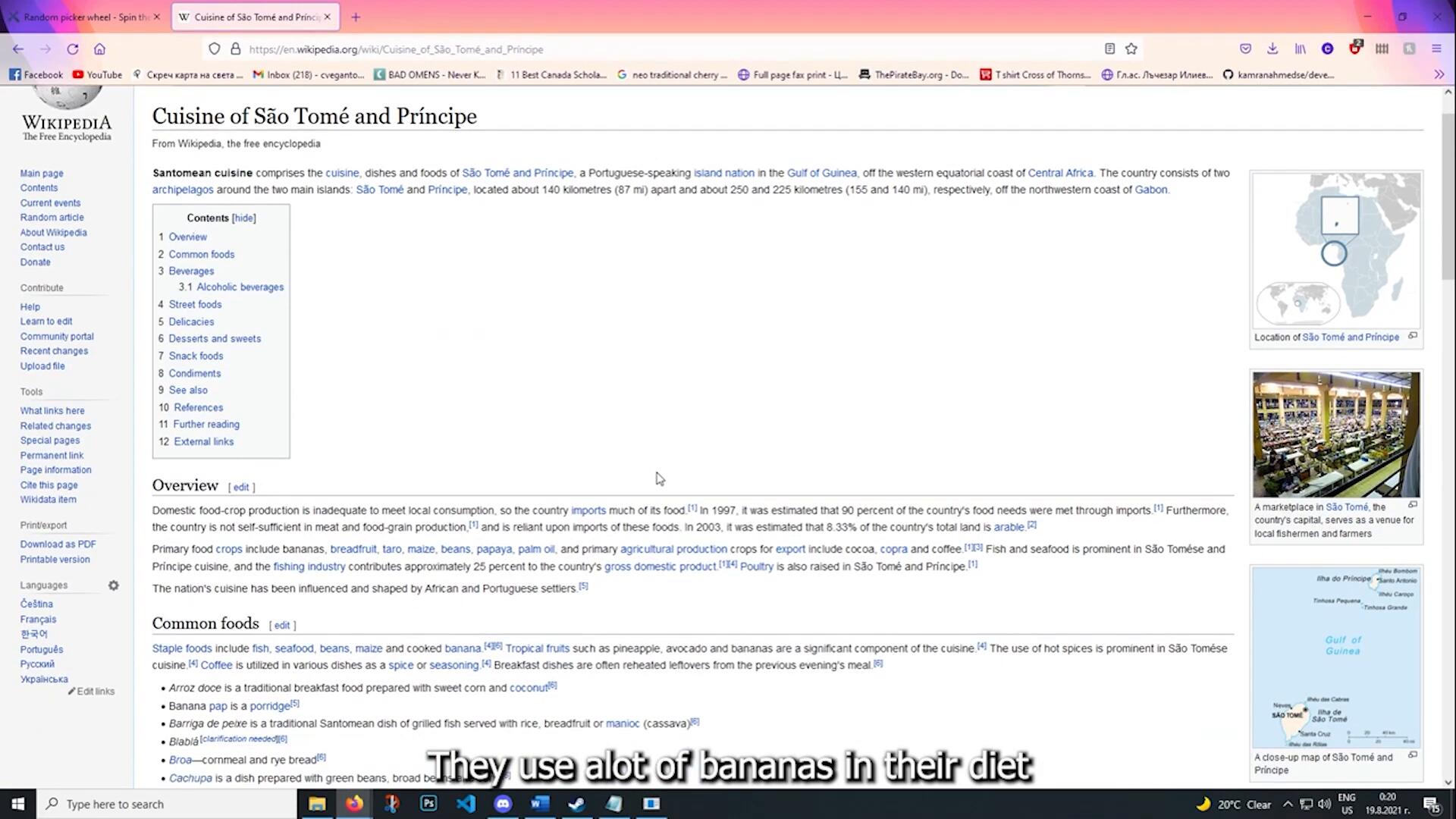The height and width of the screenshot is (819, 1456).
Task: Click the Firefox reload page icon
Action: 73,49
